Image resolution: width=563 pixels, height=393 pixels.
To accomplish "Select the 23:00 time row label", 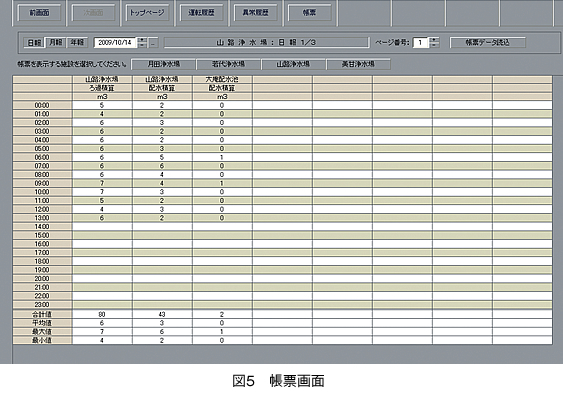I will pyautogui.click(x=42, y=305).
